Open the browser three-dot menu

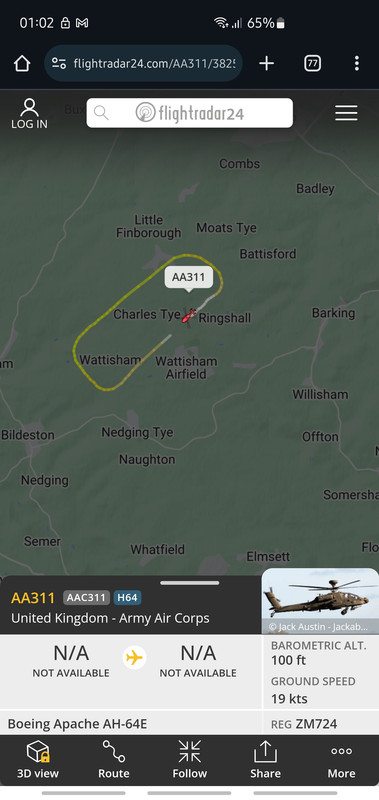pyautogui.click(x=357, y=63)
